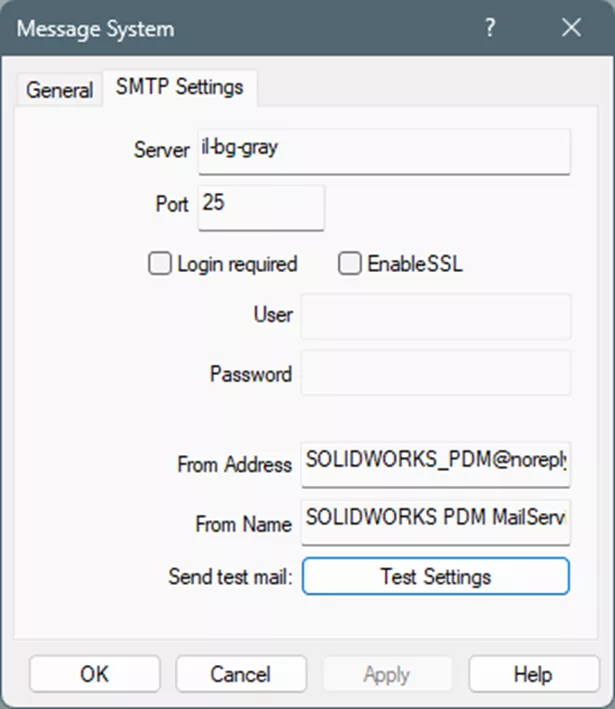Image resolution: width=615 pixels, height=709 pixels.
Task: Switch to the General tab
Action: click(x=59, y=90)
